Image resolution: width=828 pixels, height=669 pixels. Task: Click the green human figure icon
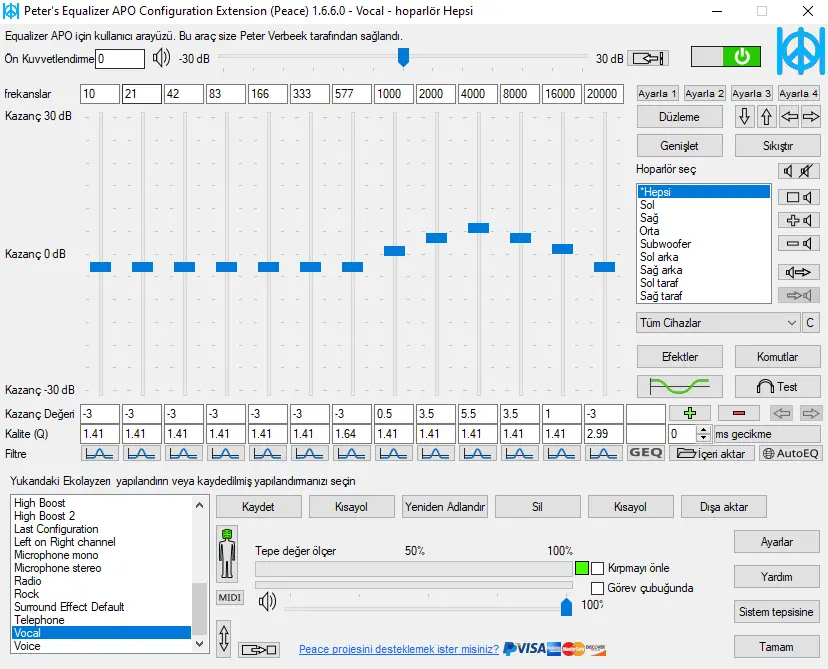coord(227,554)
